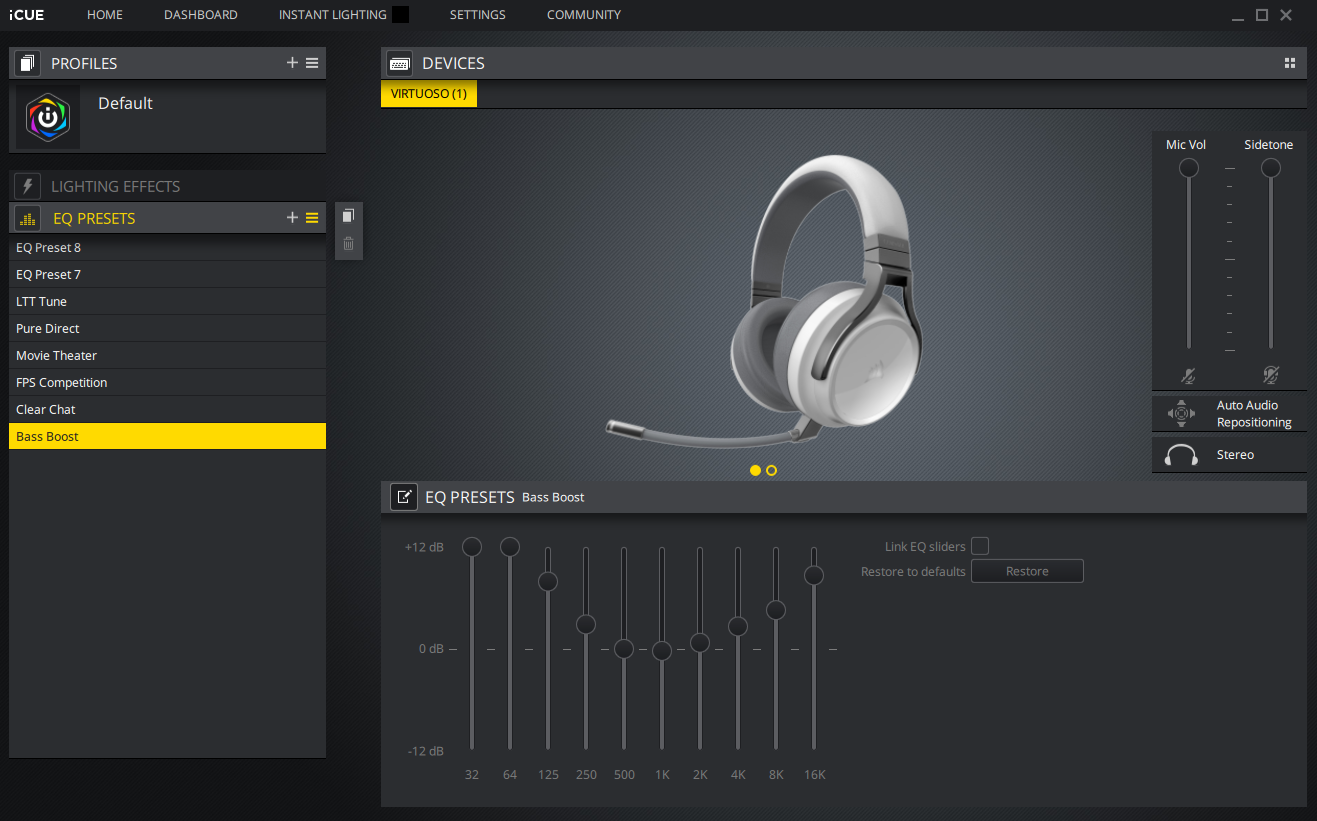Open the SETTINGS menu
The height and width of the screenshot is (821, 1317).
478,15
